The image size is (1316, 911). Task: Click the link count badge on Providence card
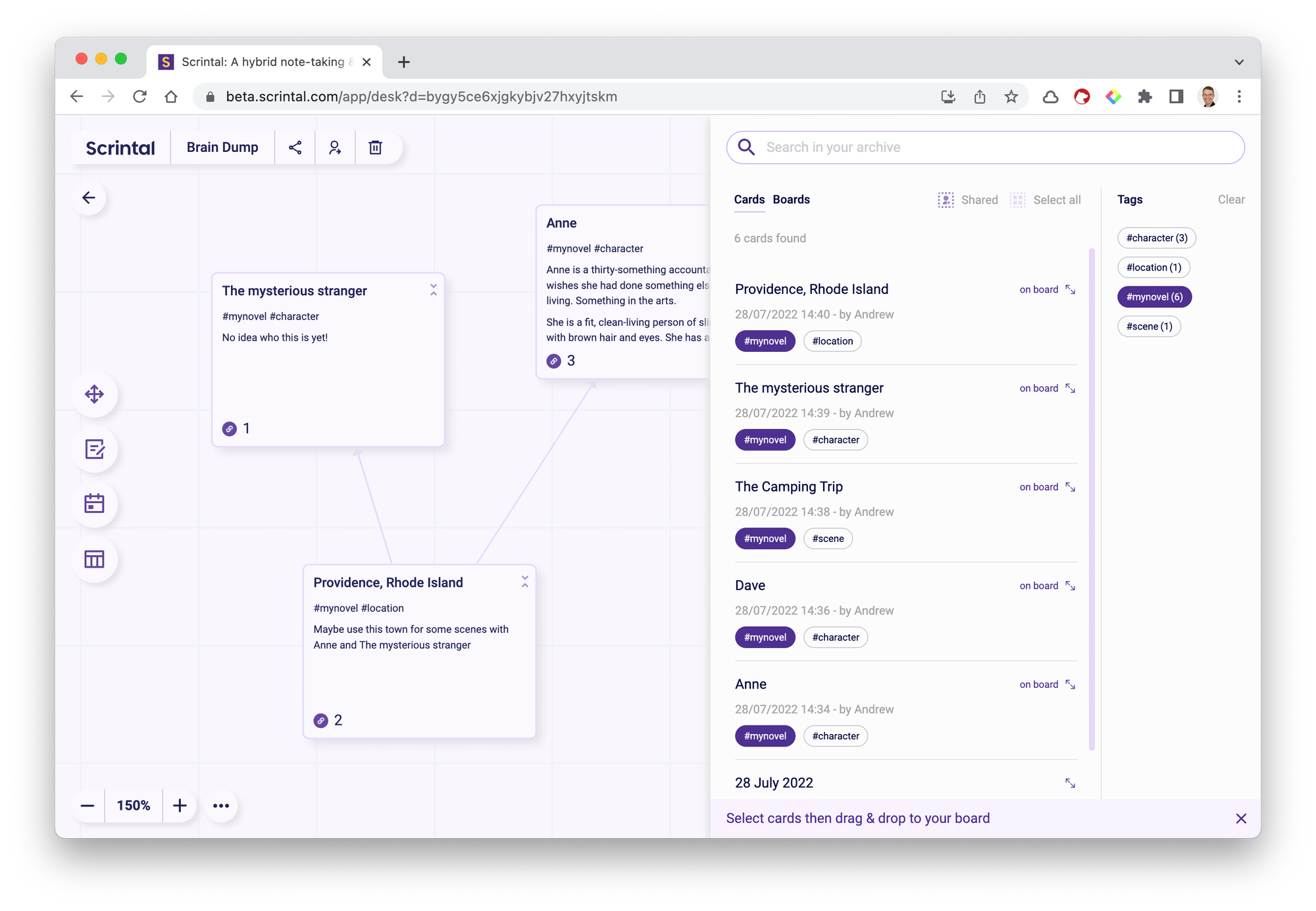321,720
